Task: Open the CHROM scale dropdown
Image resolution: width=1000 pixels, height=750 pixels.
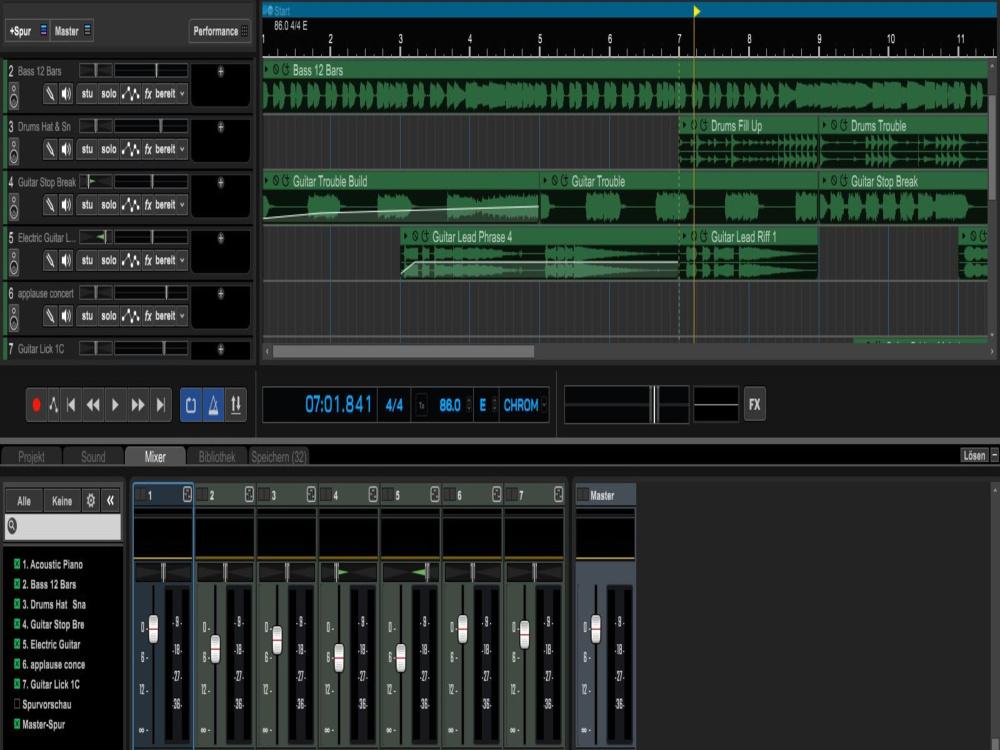Action: pos(524,405)
